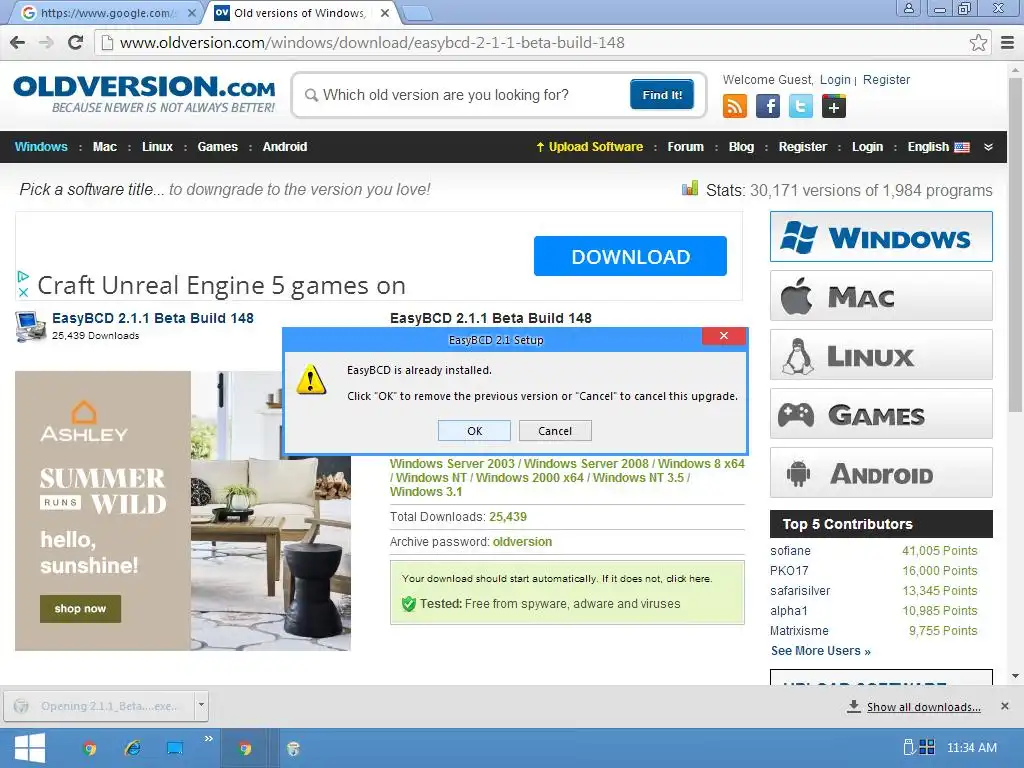The image size is (1024, 768).
Task: Click Cancel in the setup dialog
Action: pyautogui.click(x=555, y=431)
